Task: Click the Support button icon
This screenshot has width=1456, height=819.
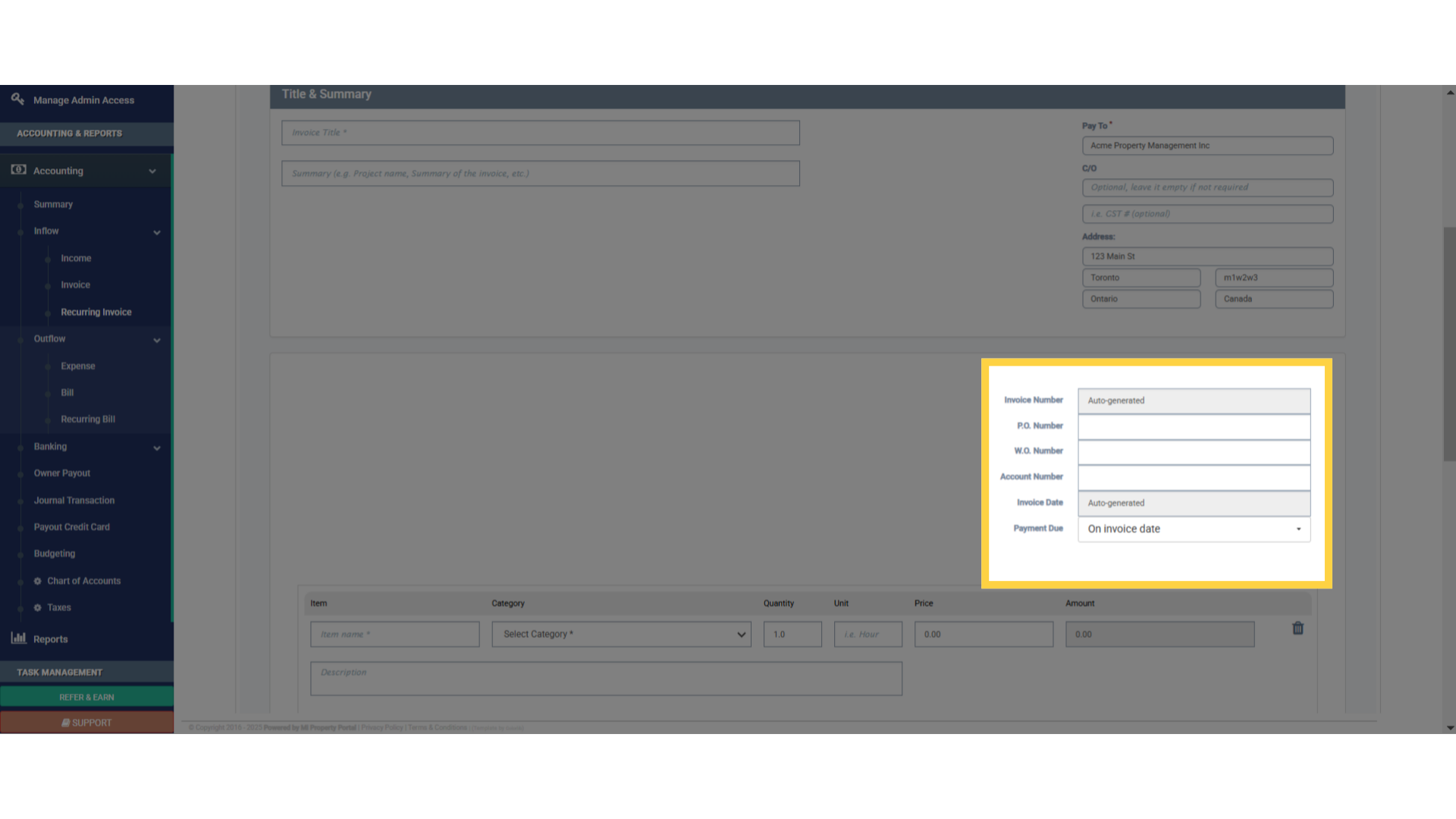Action: [x=66, y=723]
